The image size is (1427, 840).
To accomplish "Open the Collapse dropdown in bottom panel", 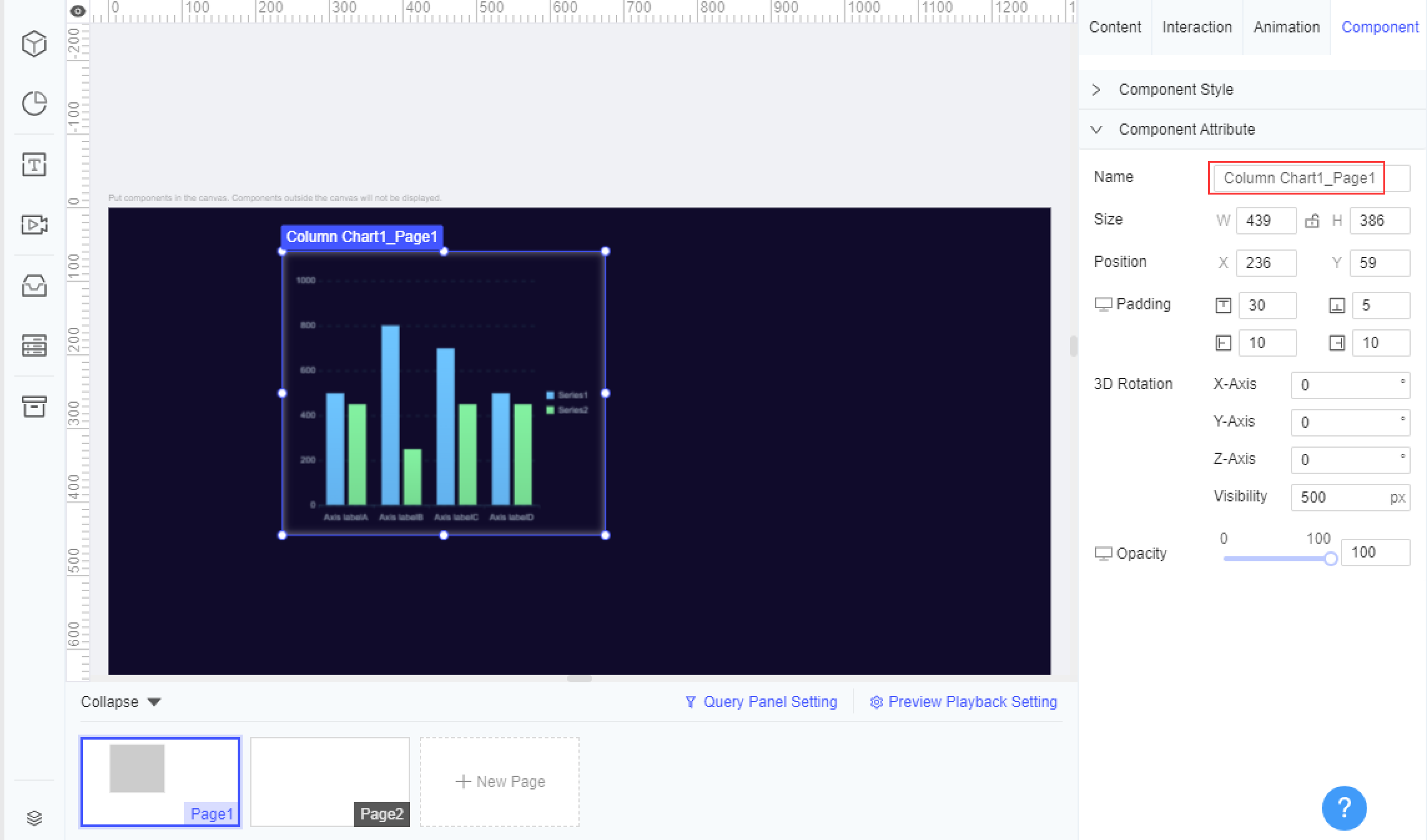I will coord(121,702).
